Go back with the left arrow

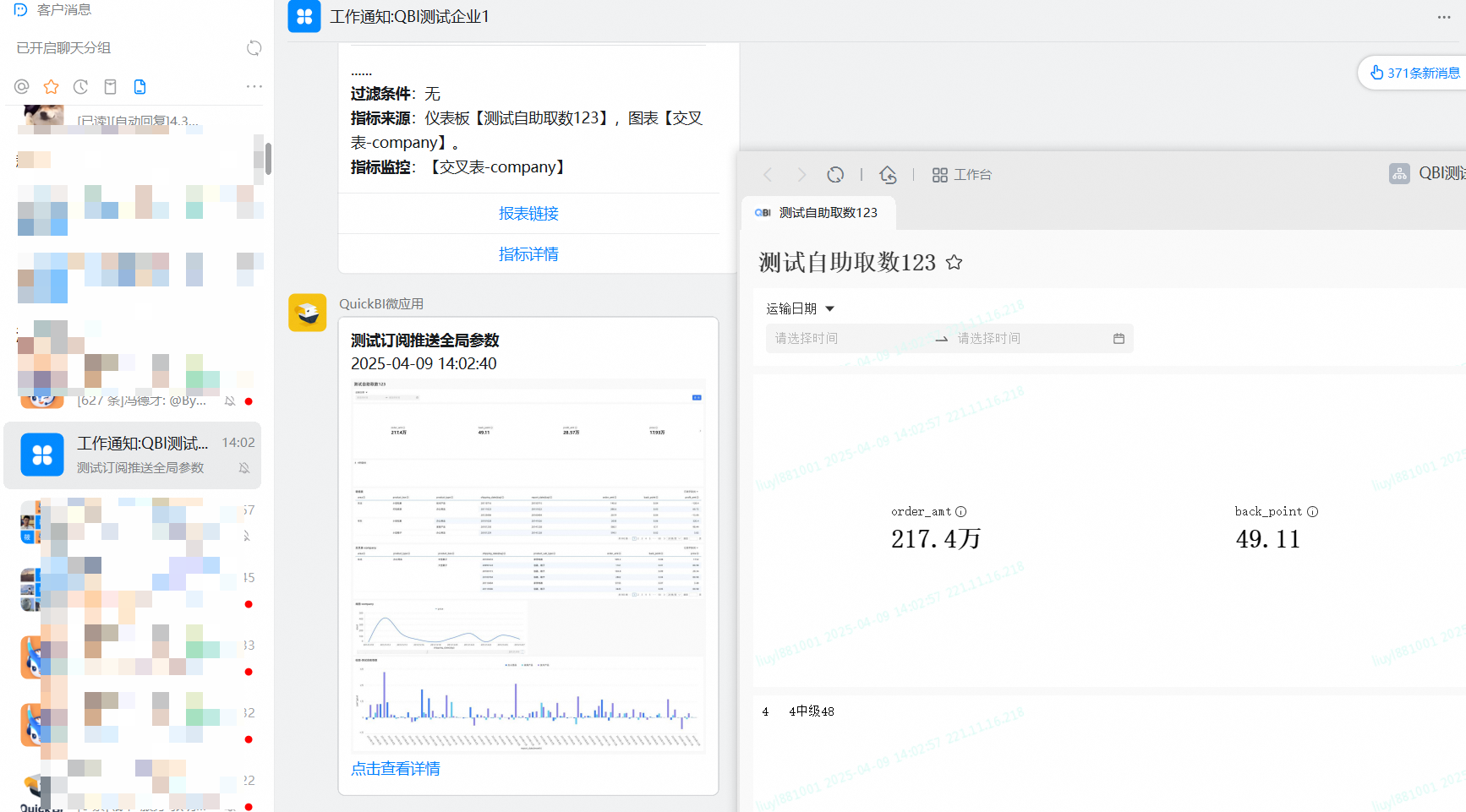coord(768,174)
